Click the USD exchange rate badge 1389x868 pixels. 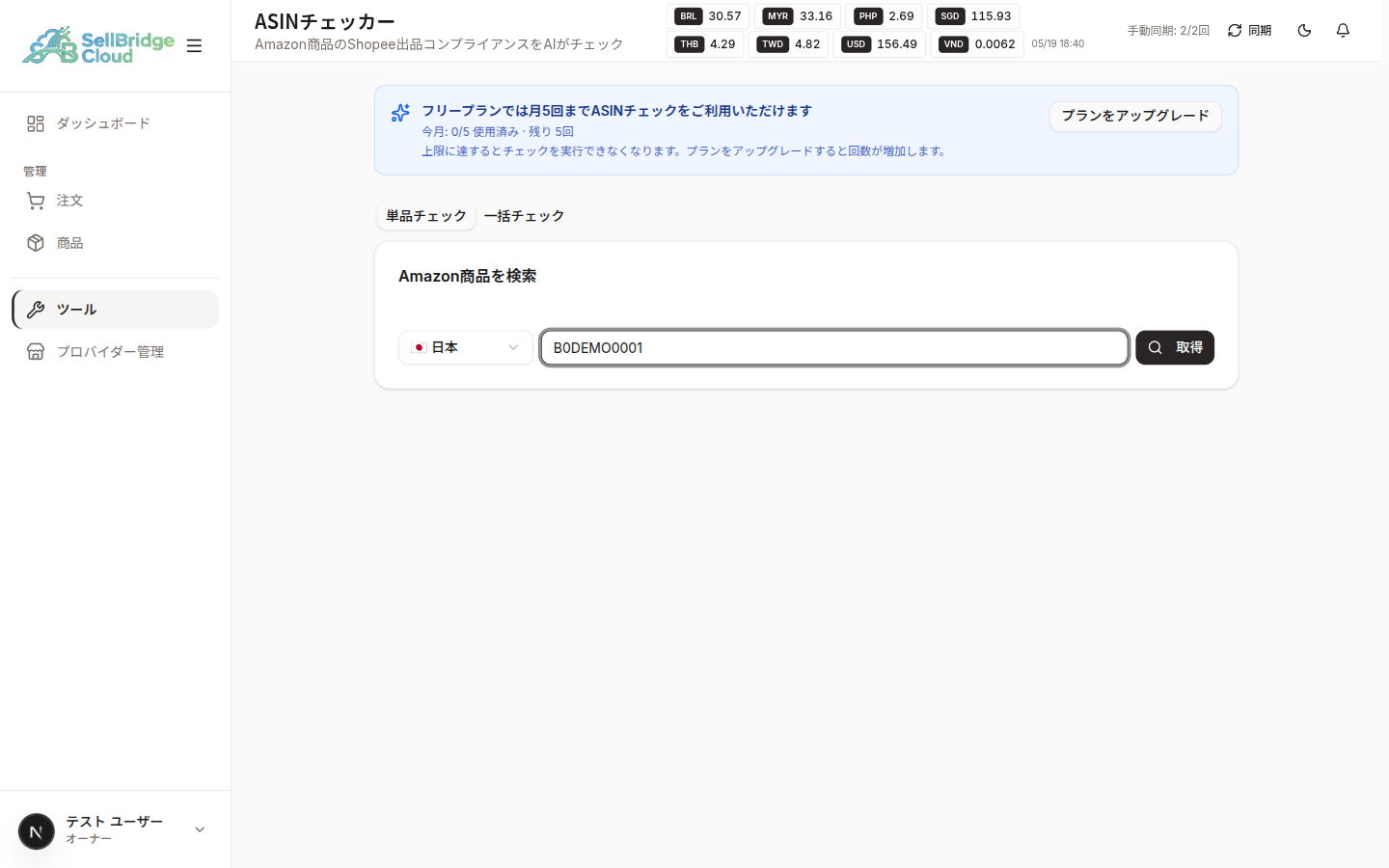[x=880, y=44]
